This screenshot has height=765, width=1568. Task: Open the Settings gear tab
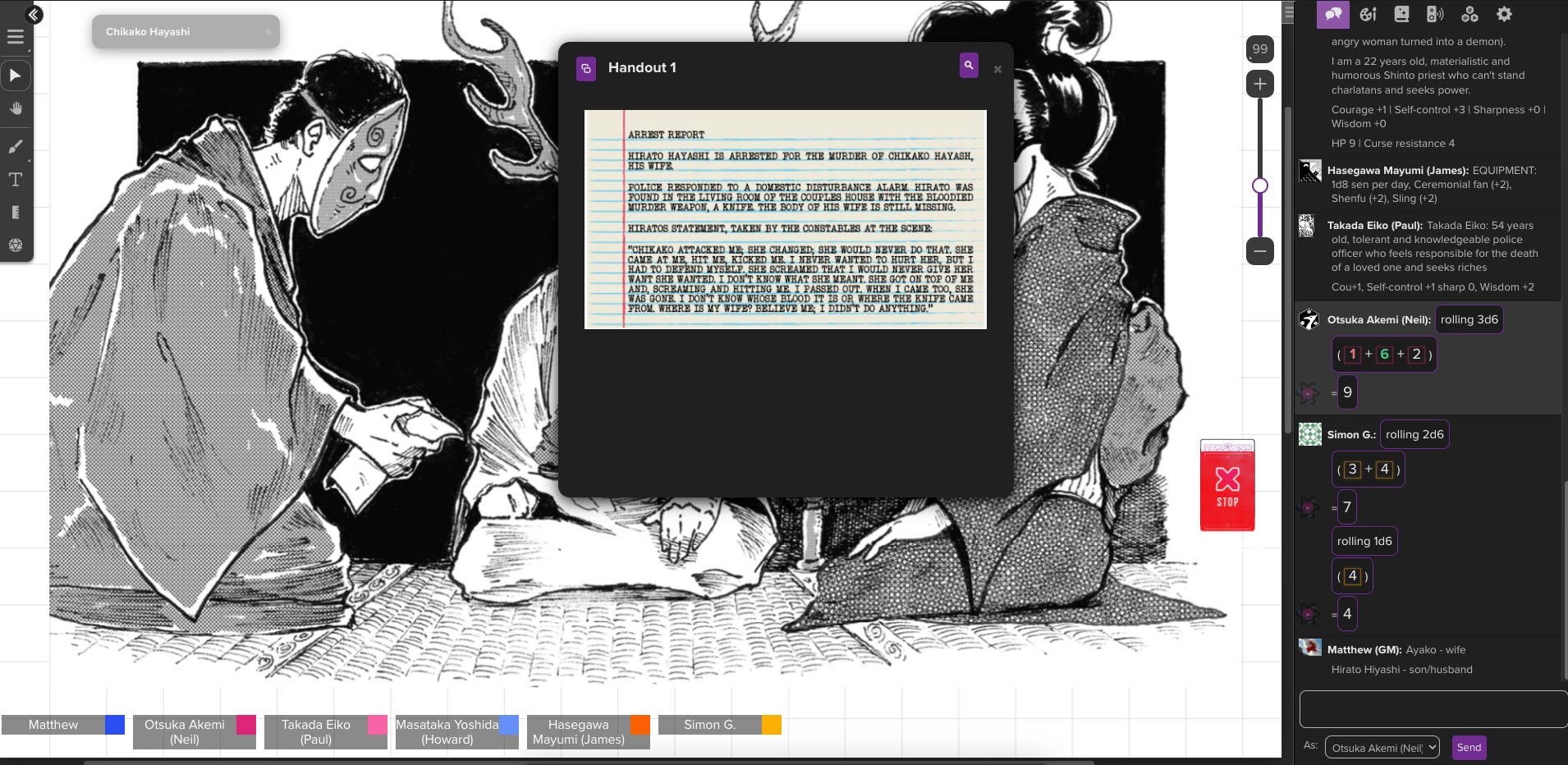point(1504,14)
